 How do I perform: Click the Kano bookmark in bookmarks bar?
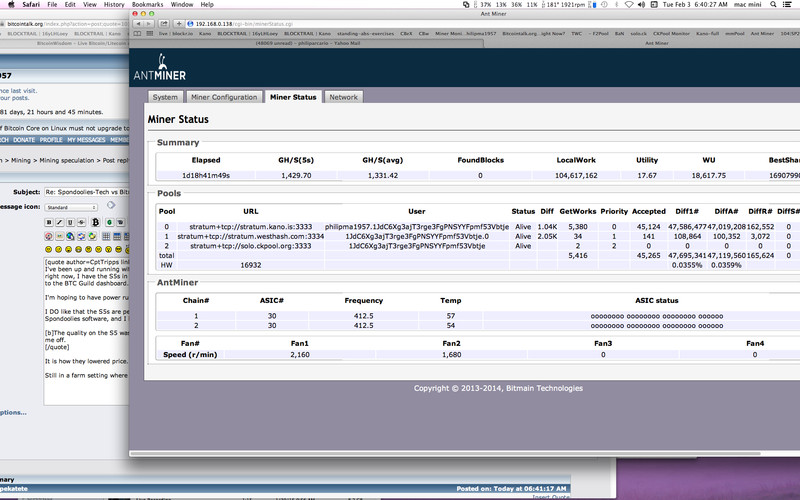205,34
